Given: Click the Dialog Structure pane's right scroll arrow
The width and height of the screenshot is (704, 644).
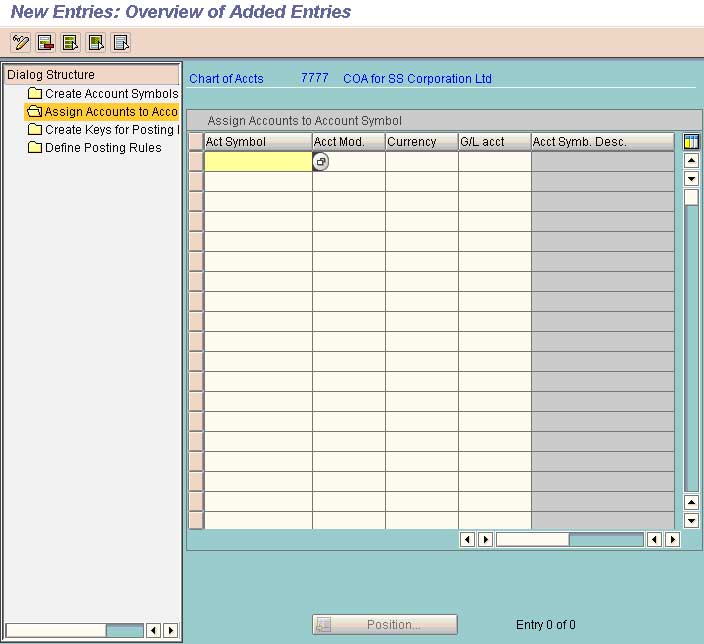Looking at the screenshot, I should tap(171, 630).
